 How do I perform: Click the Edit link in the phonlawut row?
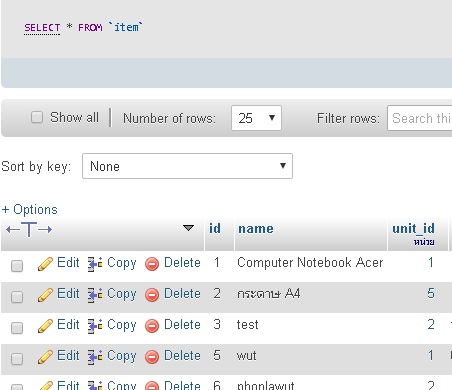[x=68, y=385]
